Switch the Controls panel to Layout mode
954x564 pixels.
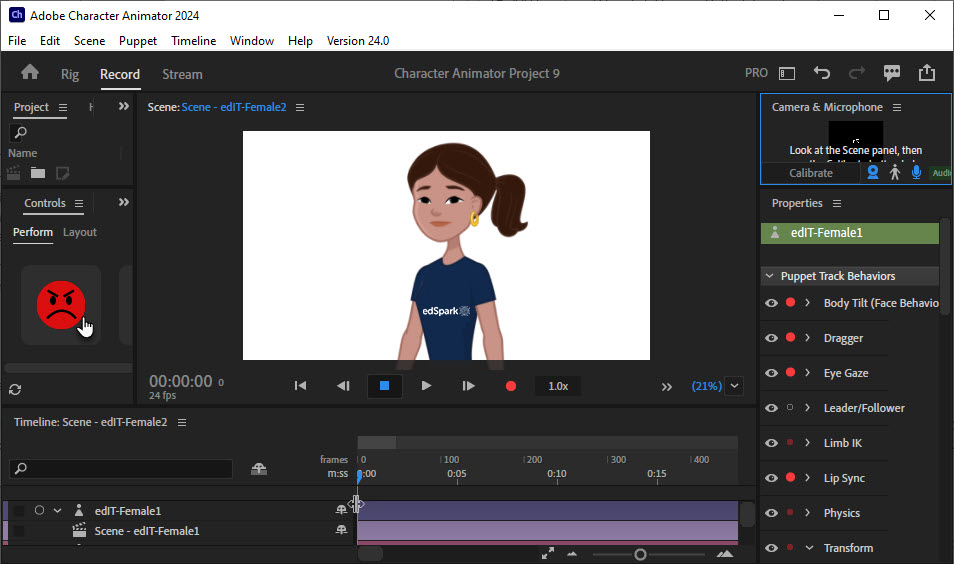pos(80,232)
